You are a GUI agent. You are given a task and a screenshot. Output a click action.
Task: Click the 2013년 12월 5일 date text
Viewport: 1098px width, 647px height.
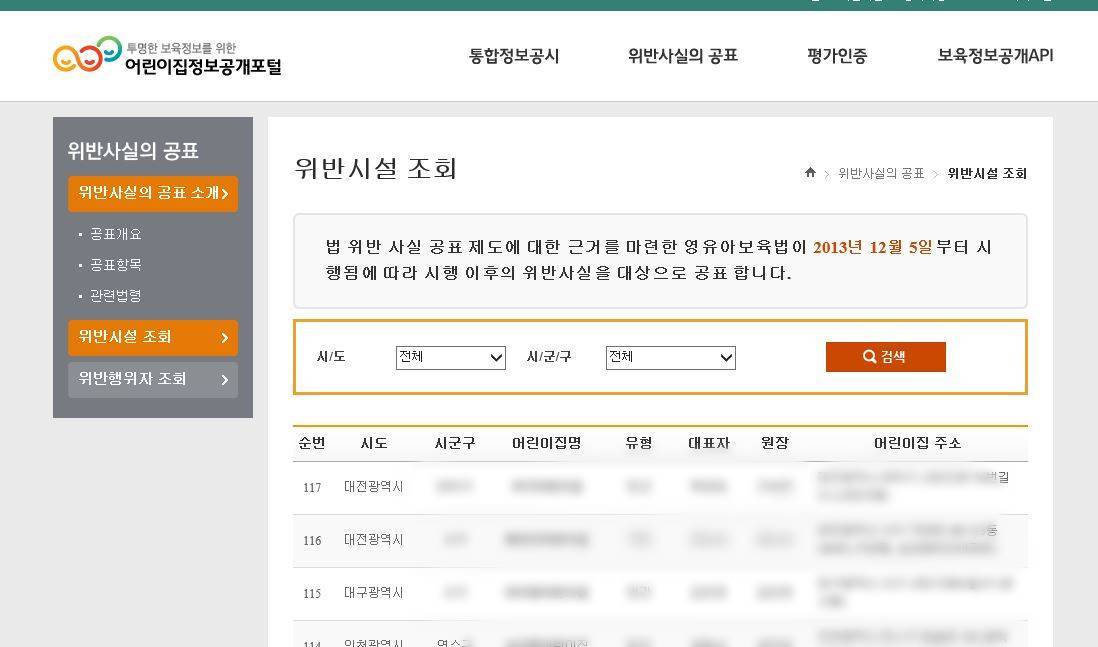click(x=872, y=247)
